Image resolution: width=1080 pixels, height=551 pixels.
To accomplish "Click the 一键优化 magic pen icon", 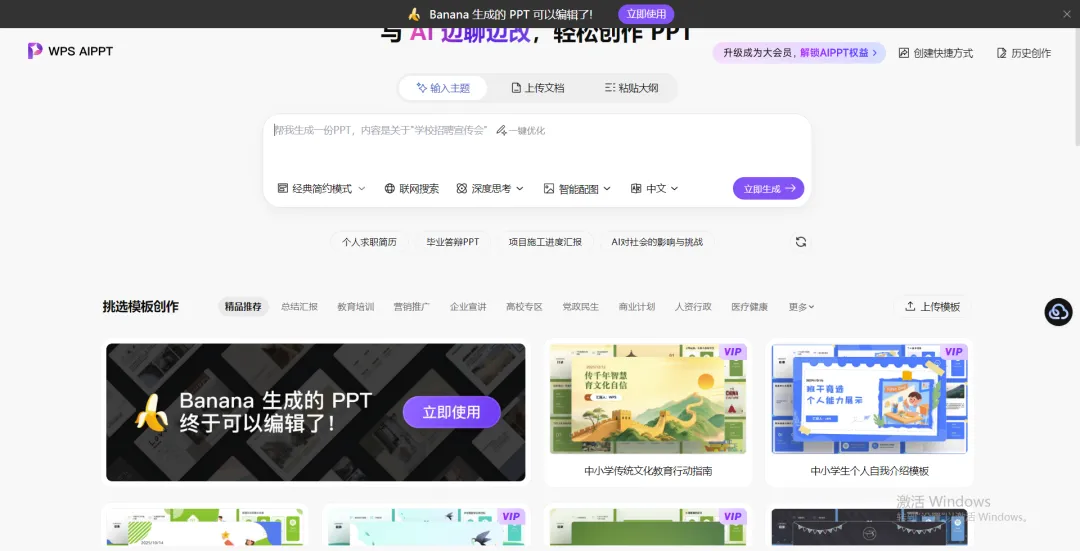I will (501, 130).
